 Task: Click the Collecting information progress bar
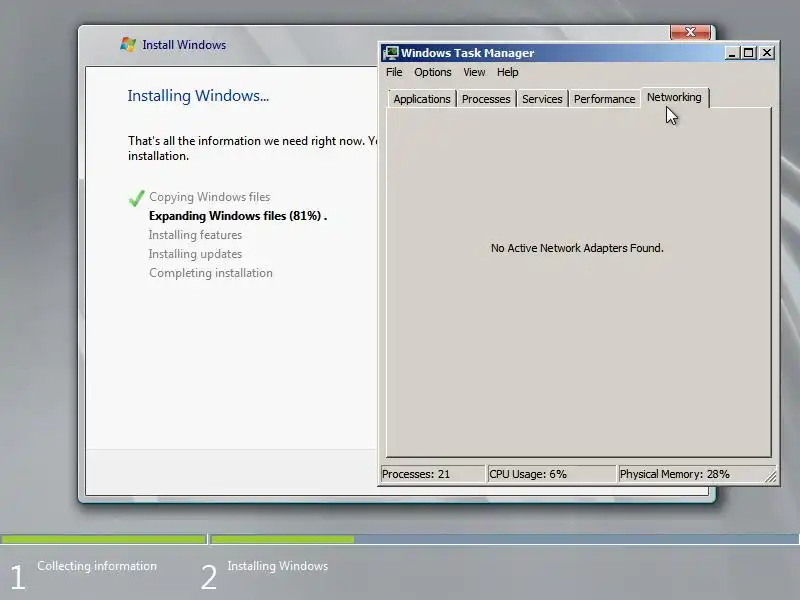click(103, 539)
